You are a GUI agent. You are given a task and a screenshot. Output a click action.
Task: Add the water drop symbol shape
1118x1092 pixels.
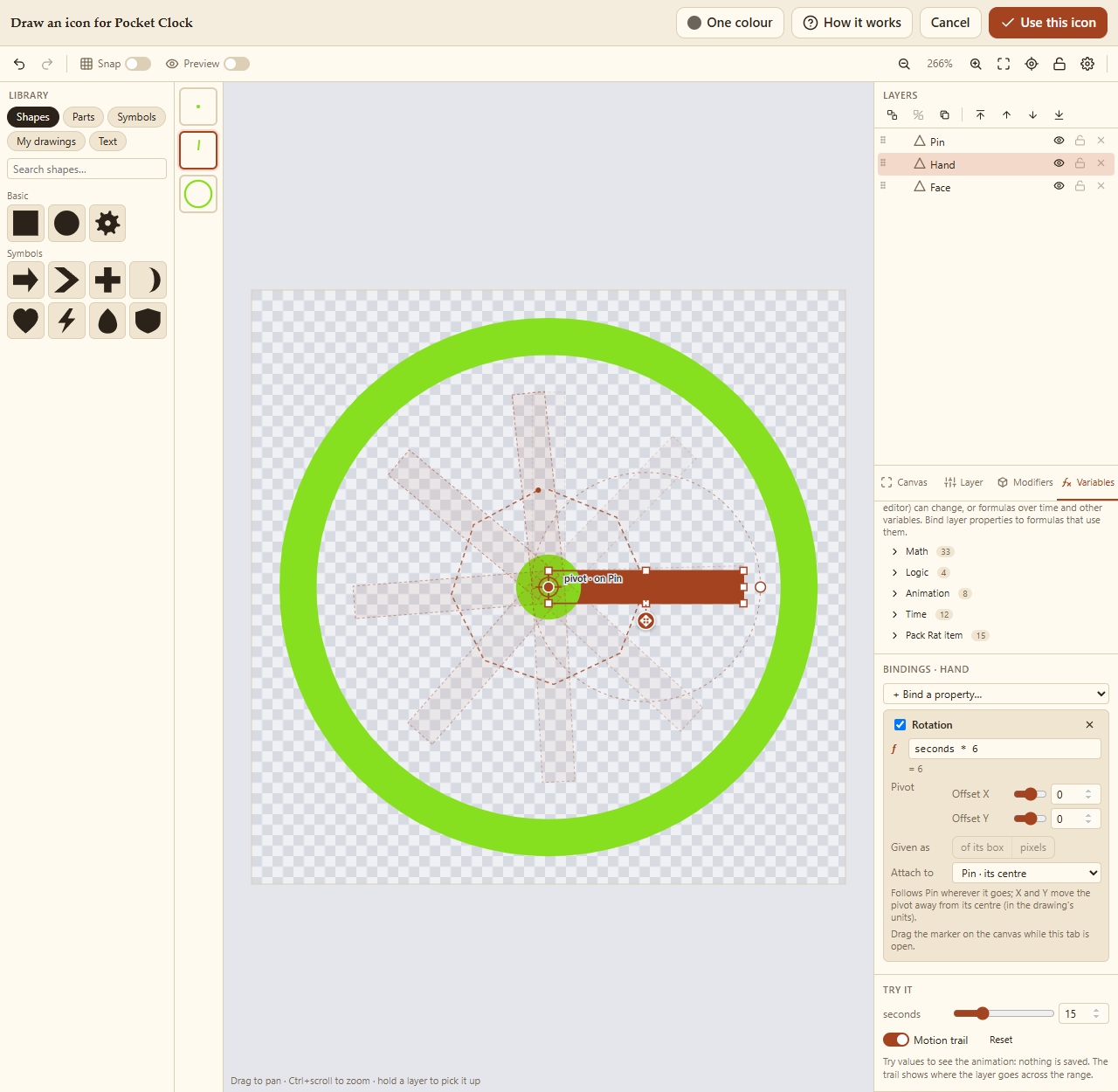107,321
